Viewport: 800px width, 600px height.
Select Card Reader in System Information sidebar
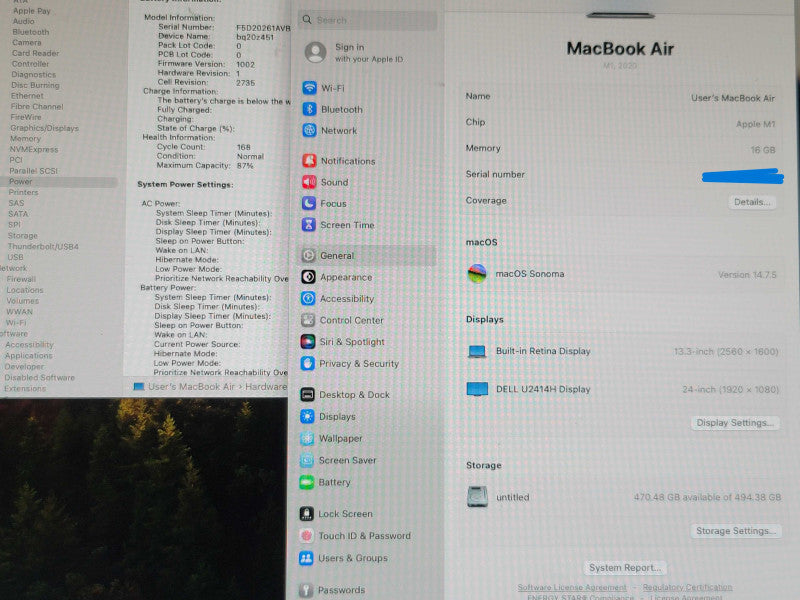(x=35, y=53)
